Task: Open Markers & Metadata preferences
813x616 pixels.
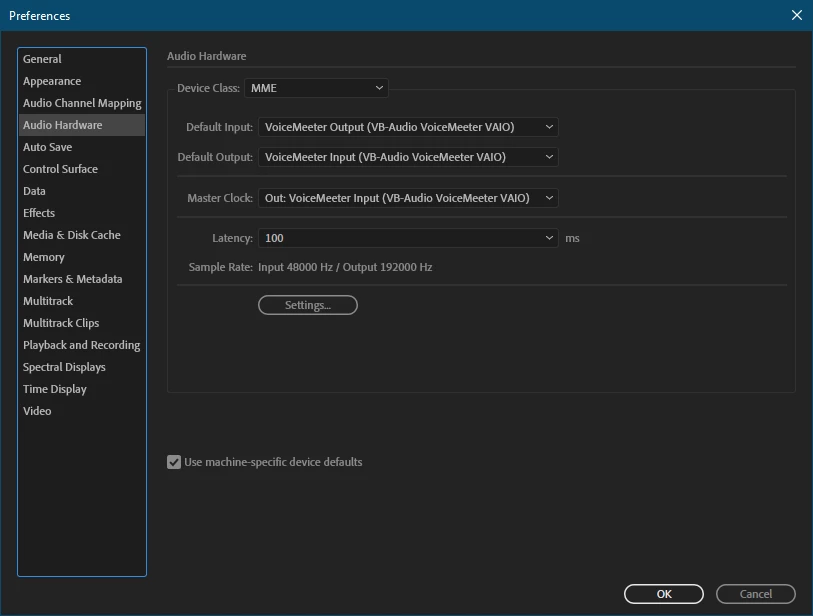Action: (81, 279)
